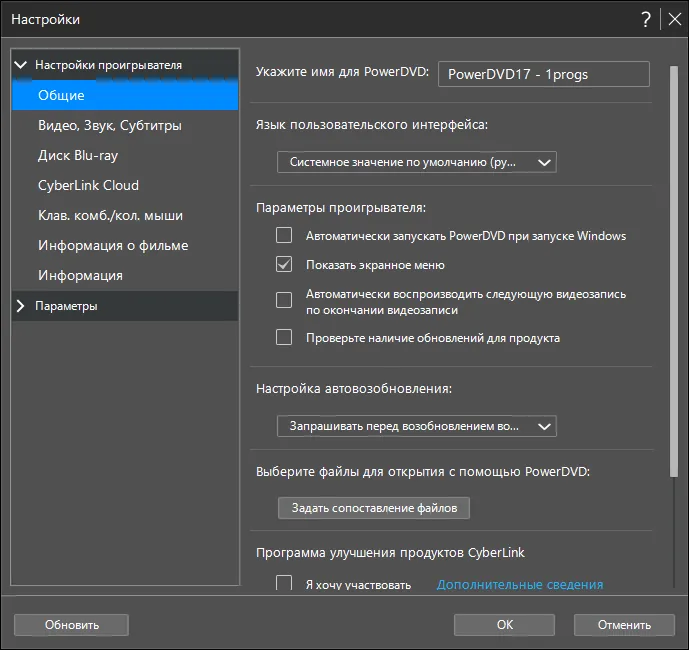Enable auto-start PowerDVD with Windows checkbox
Viewport: 689px width, 650px height.
pos(284,235)
